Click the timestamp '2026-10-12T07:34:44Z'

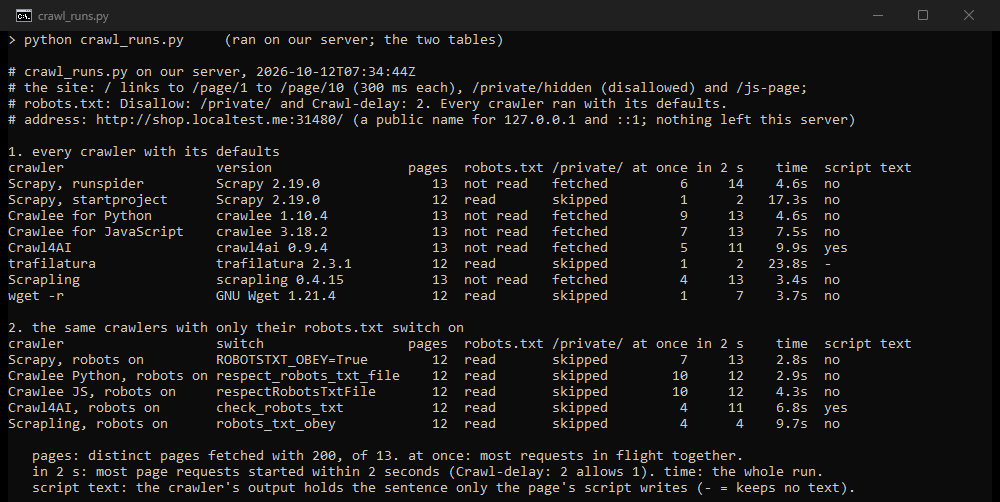(335, 71)
